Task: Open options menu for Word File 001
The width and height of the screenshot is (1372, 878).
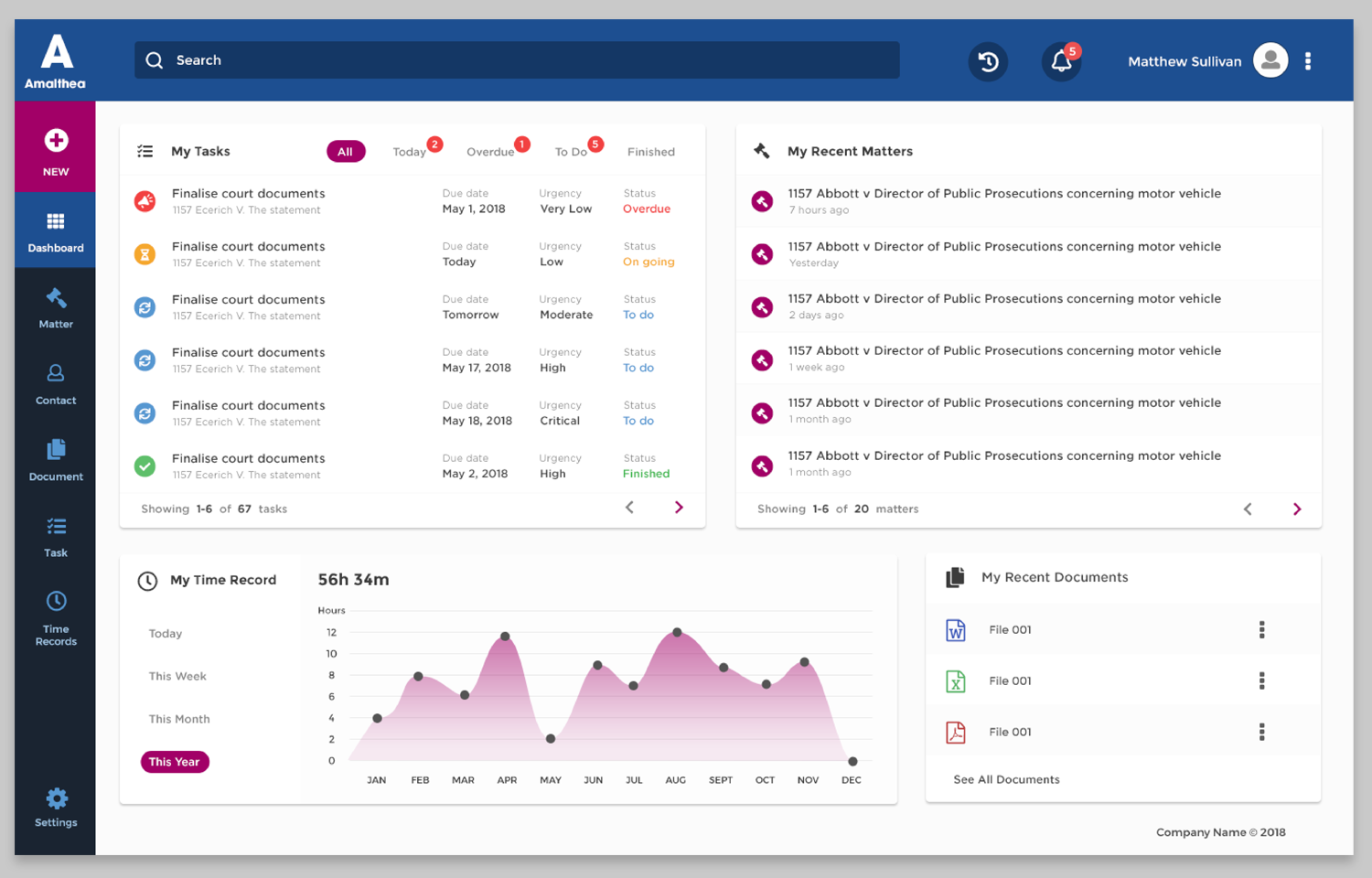Action: click(1261, 629)
